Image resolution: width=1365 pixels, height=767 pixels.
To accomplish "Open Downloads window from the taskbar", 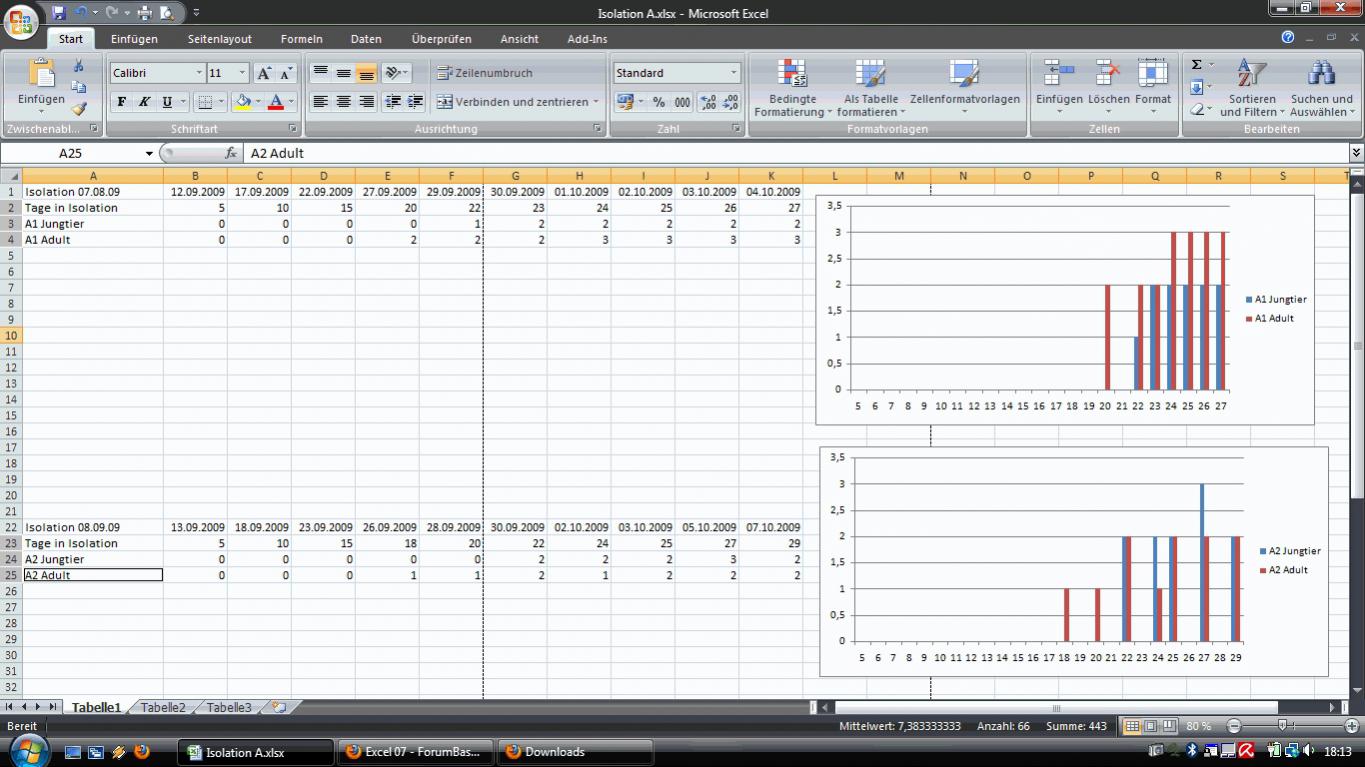I will 575,752.
